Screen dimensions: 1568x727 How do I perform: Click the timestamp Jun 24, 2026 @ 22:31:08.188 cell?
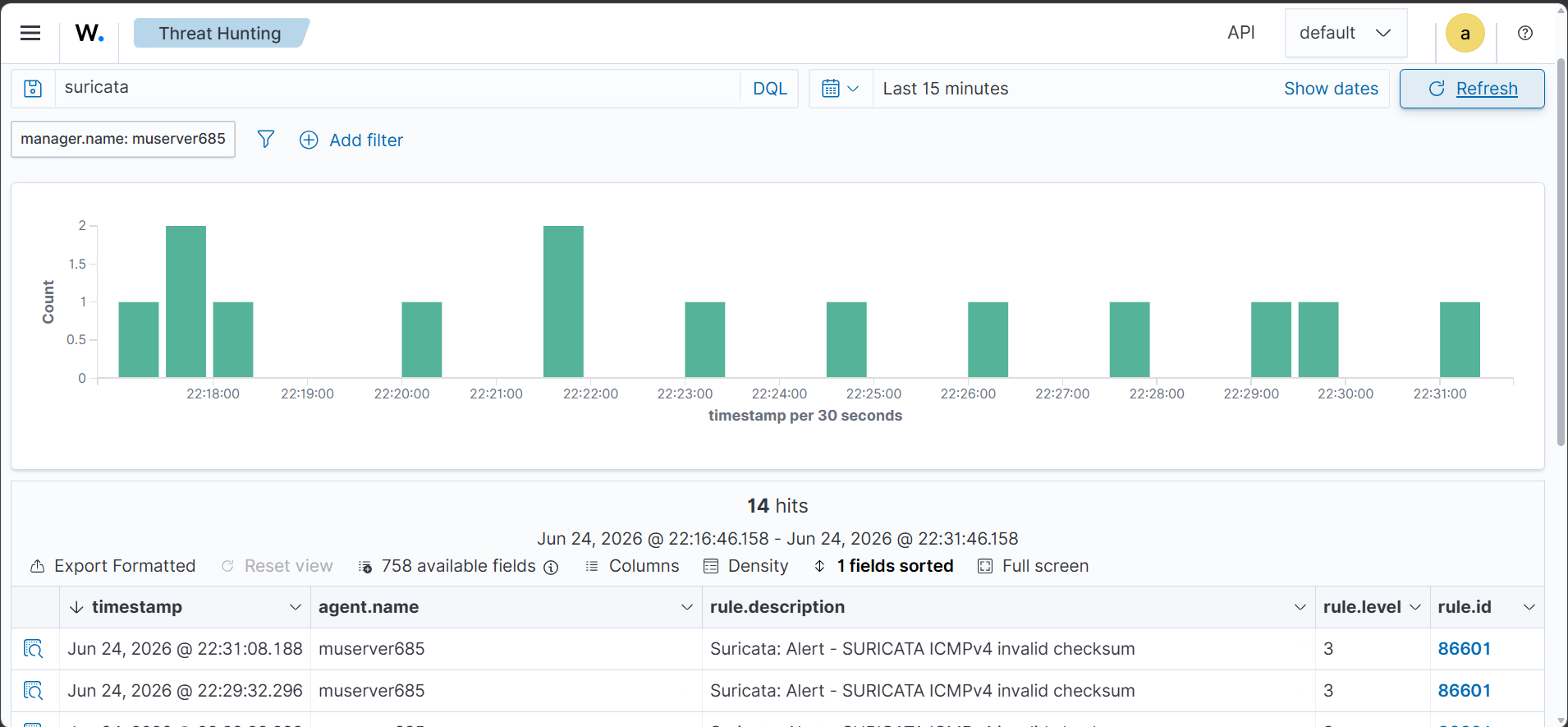(x=186, y=649)
